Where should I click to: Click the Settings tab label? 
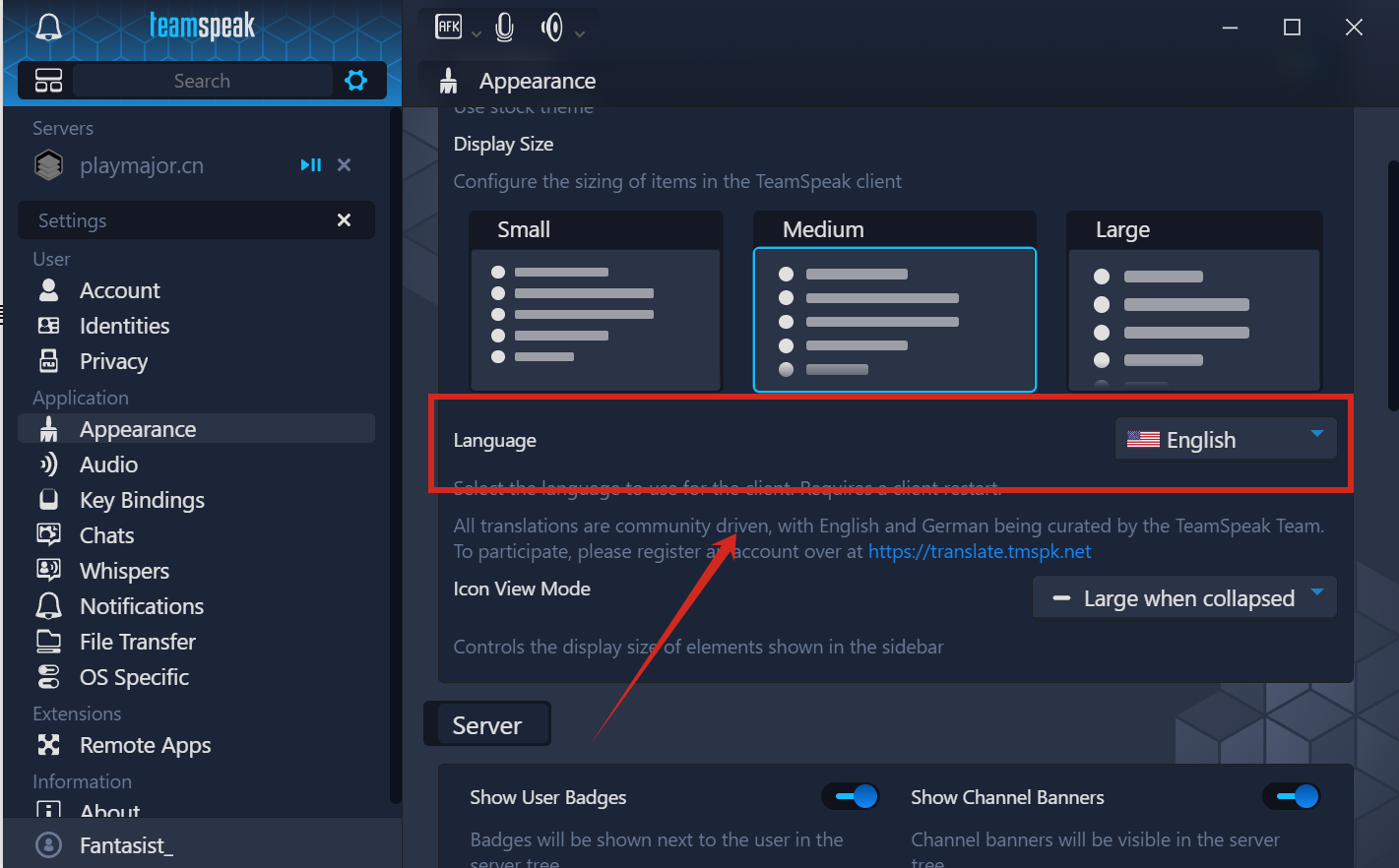tap(72, 220)
